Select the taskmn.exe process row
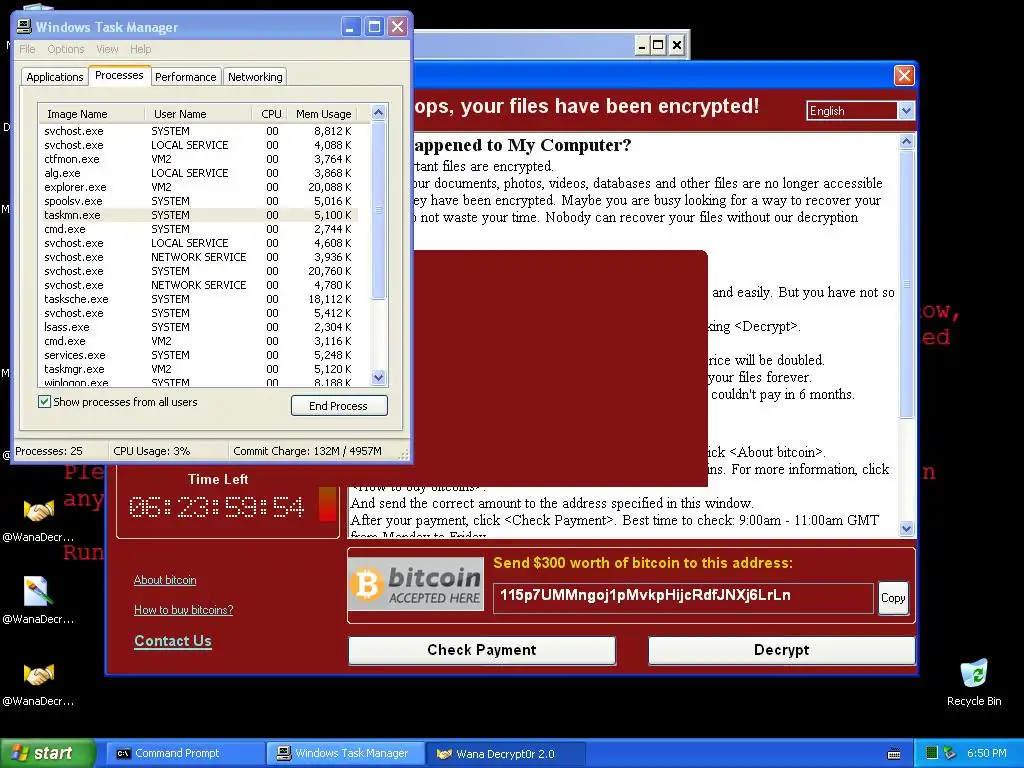1024x768 pixels. 199,215
